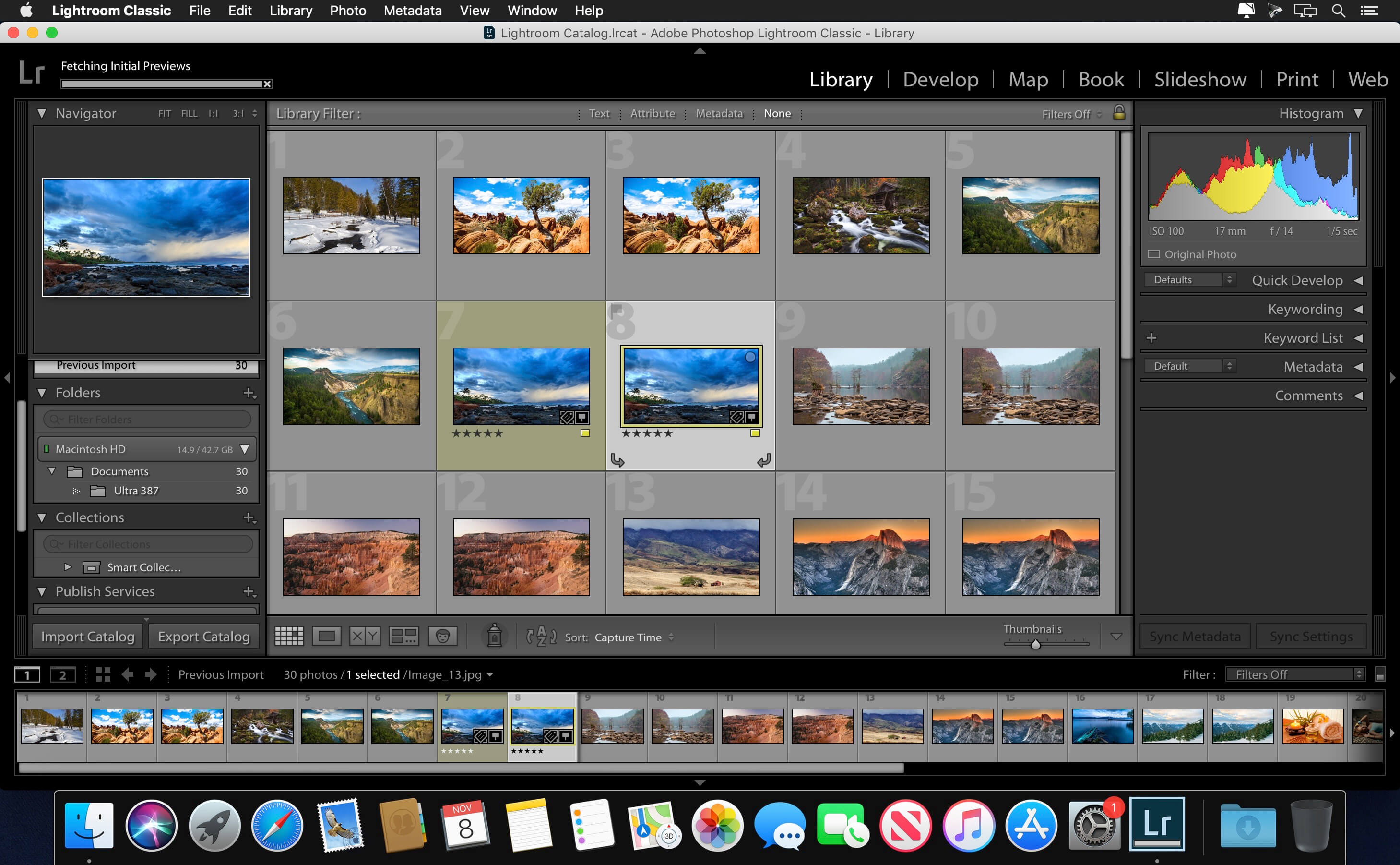Drag the Thumbnails size slider
This screenshot has width=1400, height=865.
click(1034, 645)
